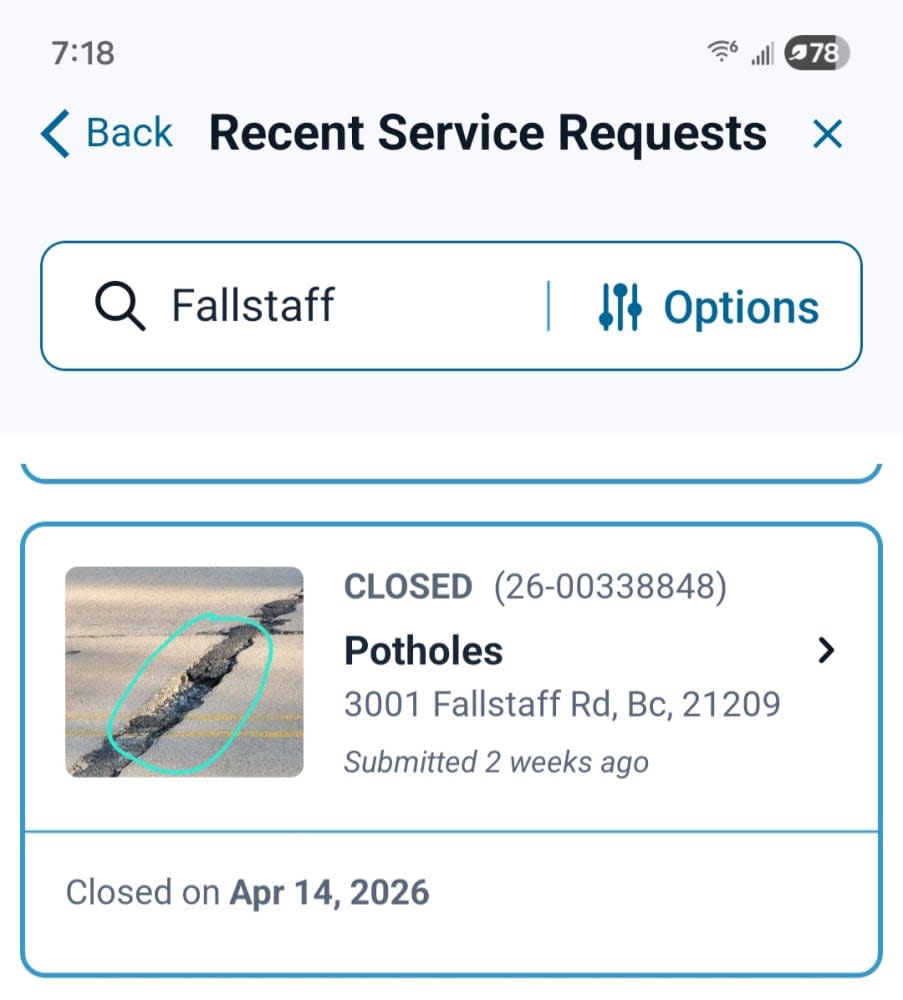Open the partially visible card above
This screenshot has height=1000, width=903.
(452, 473)
